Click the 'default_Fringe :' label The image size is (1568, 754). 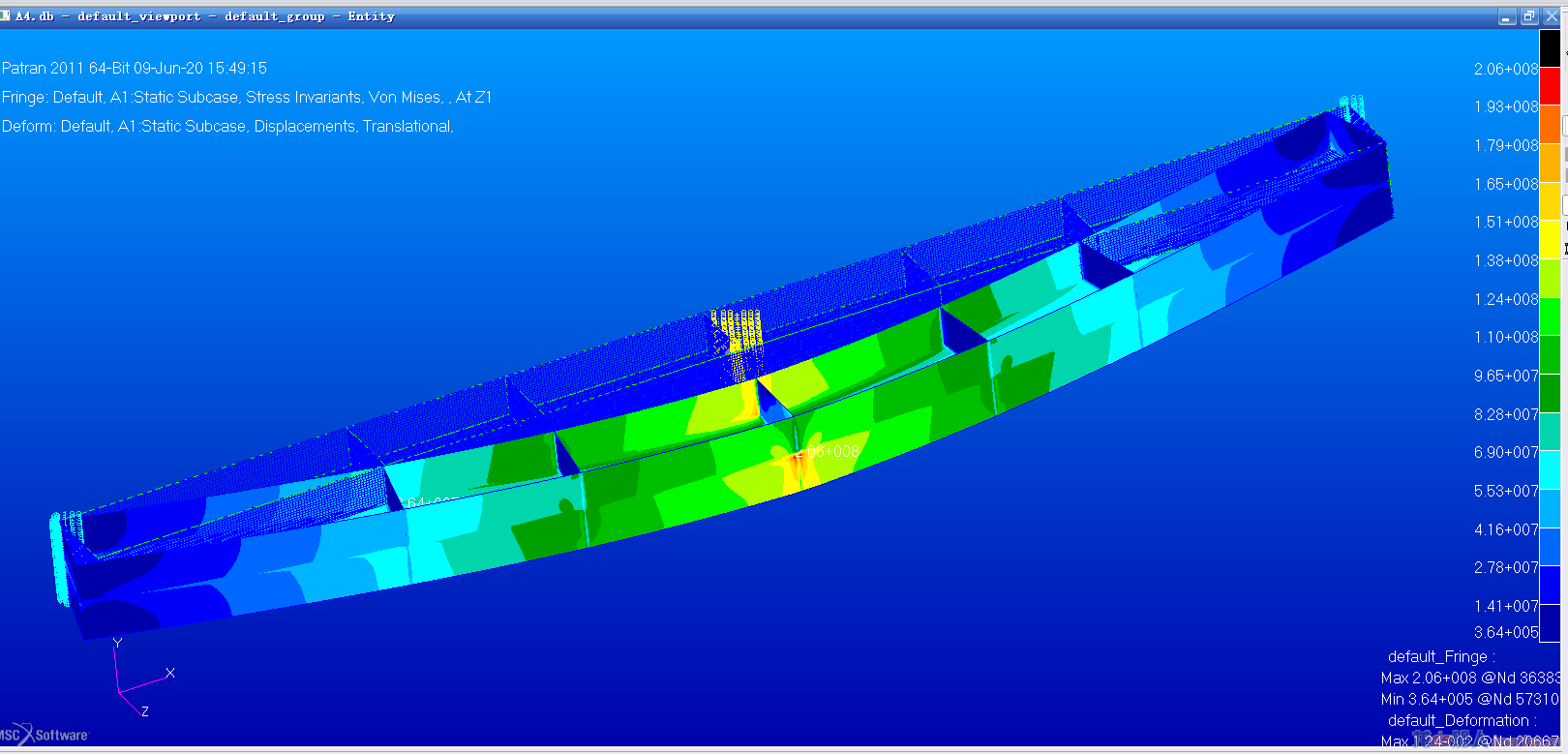(1441, 656)
